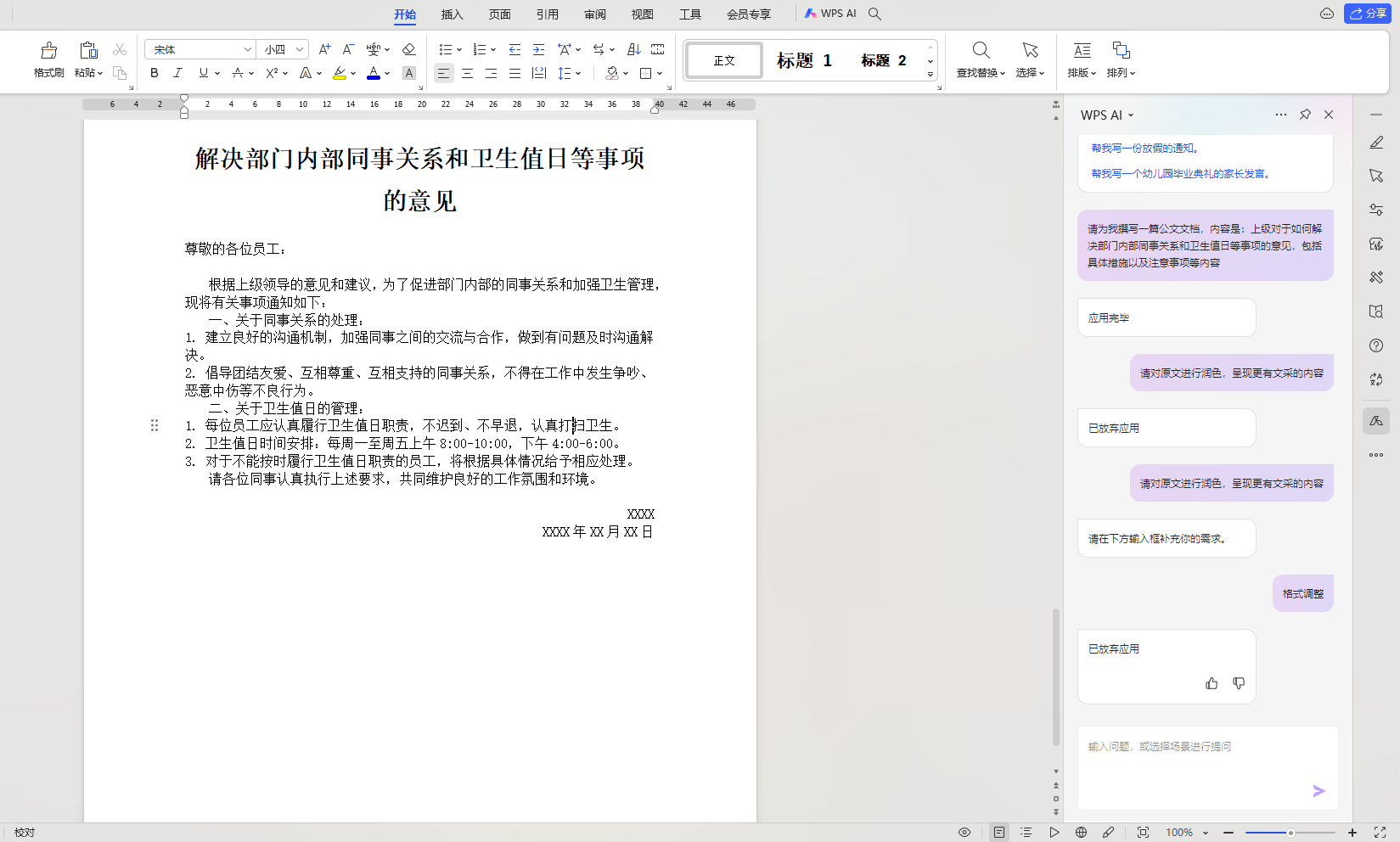The height and width of the screenshot is (842, 1400).
Task: Click the globe web-layout icon in status bar
Action: click(x=1081, y=833)
